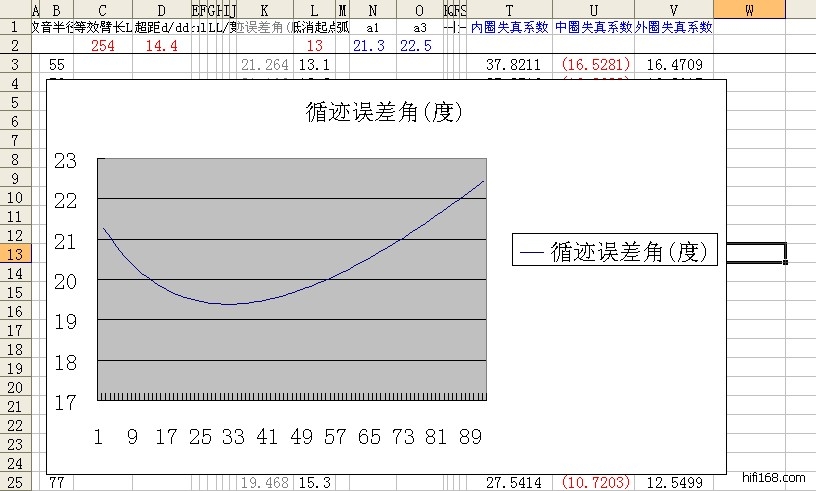Image resolution: width=816 pixels, height=491 pixels.
Task: Click row 2 header
Action: (x=15, y=46)
